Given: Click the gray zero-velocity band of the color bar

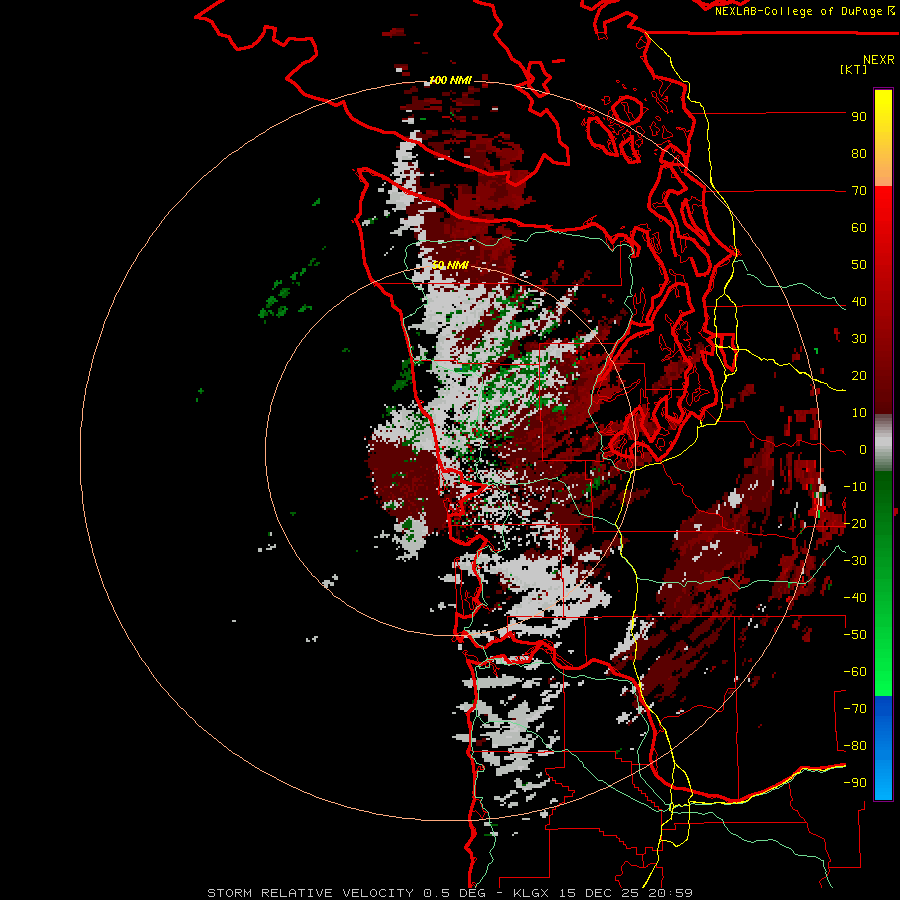Looking at the screenshot, I should click(883, 442).
